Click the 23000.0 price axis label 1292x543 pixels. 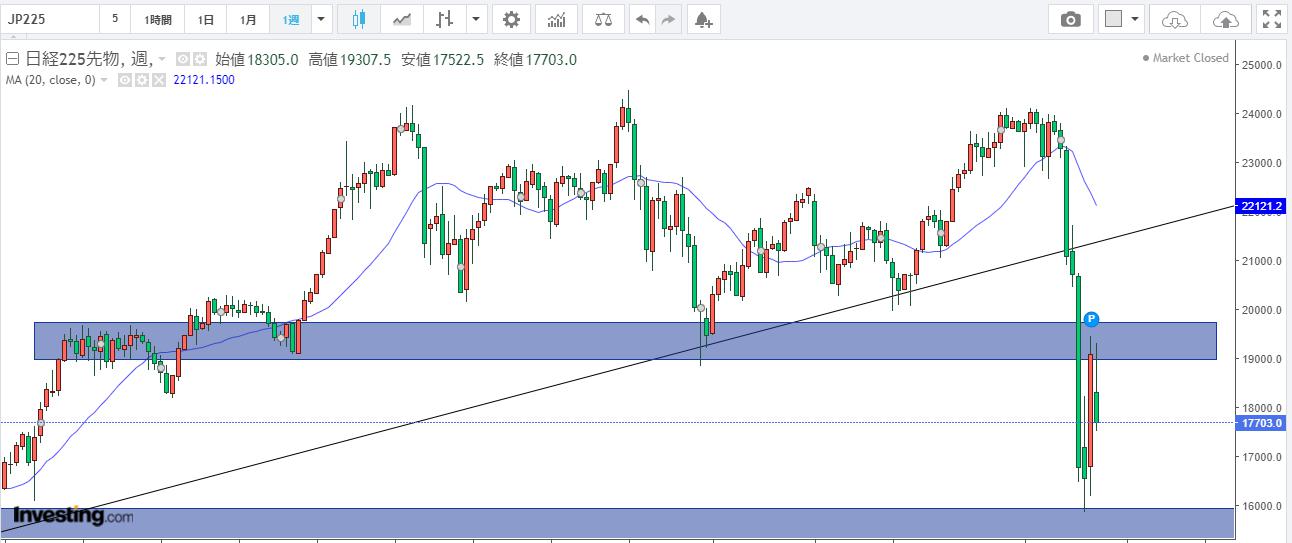tap(1264, 163)
